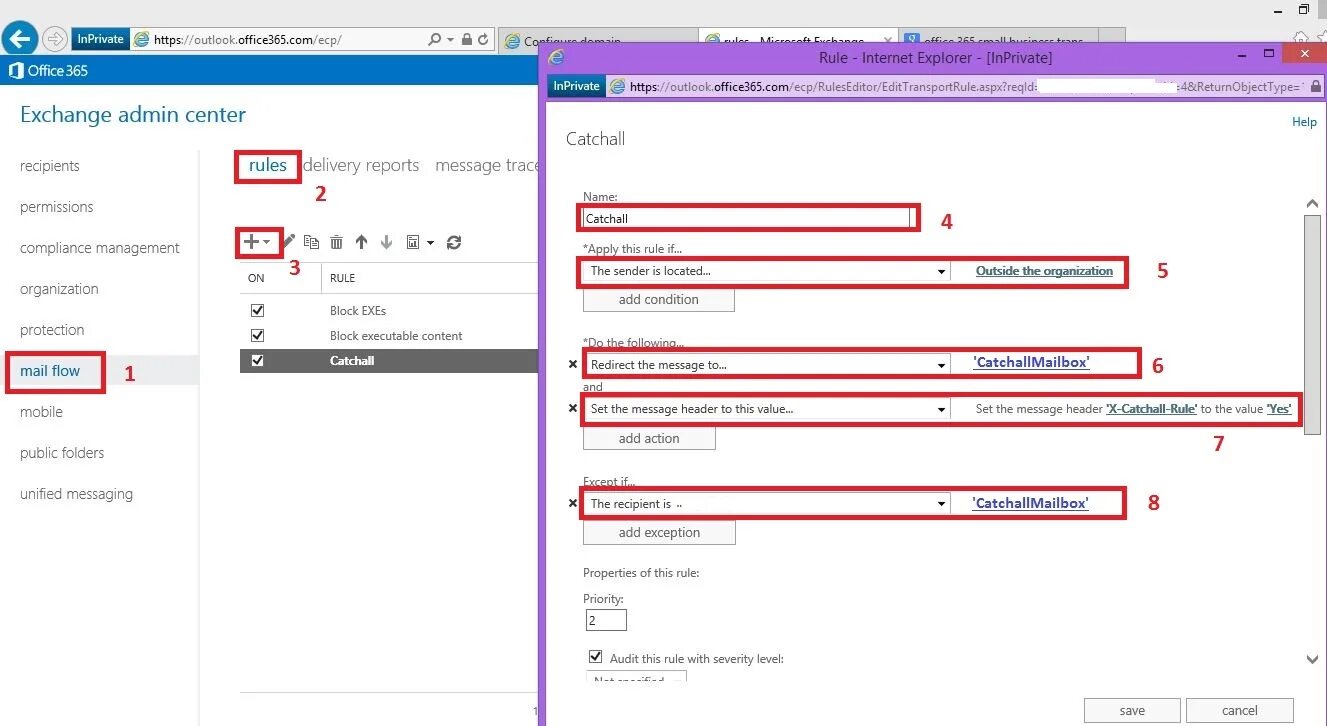Click the Priority input field
1327x726 pixels.
coord(606,621)
